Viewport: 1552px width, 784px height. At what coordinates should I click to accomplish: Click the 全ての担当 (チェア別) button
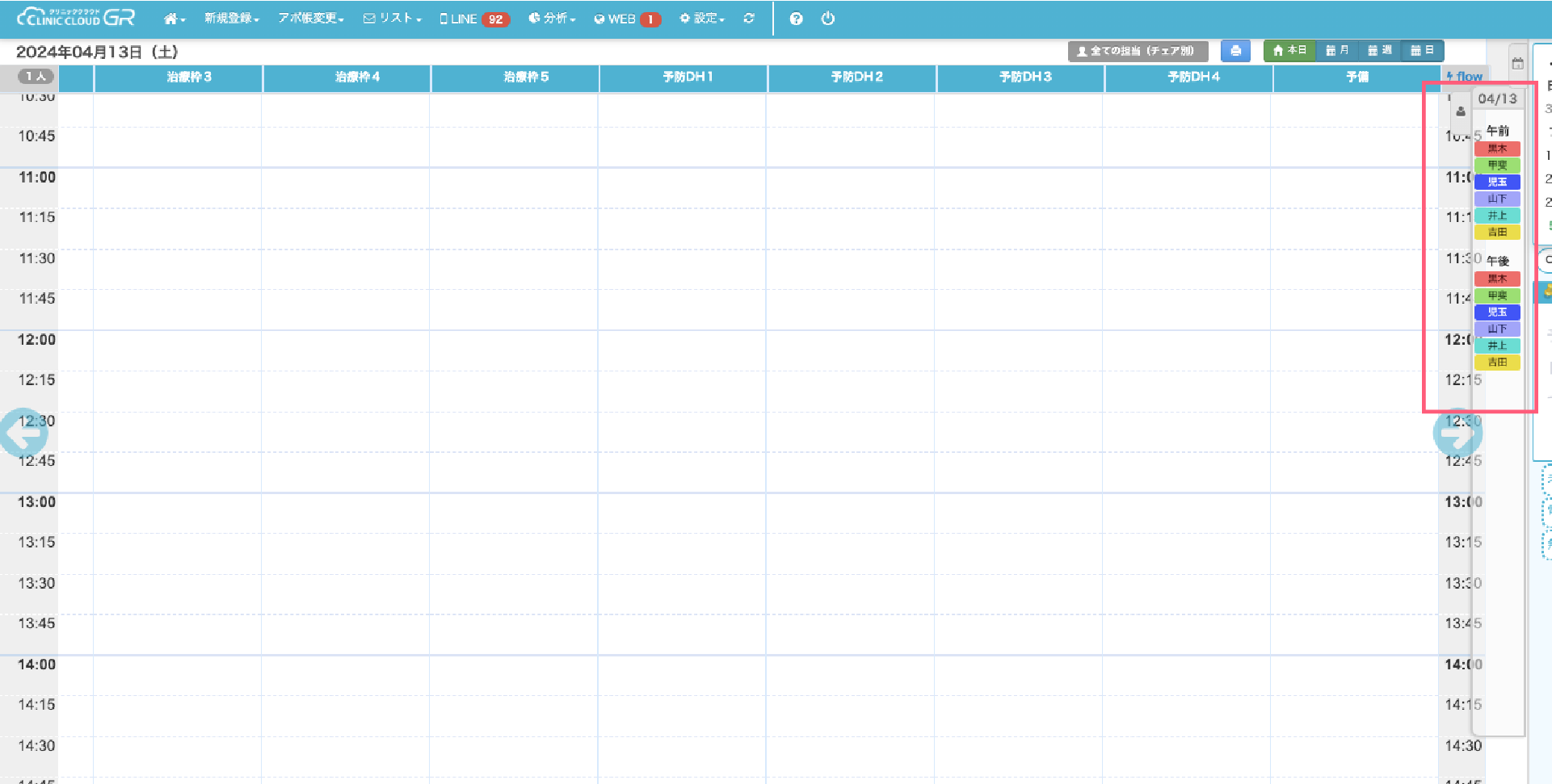coord(1138,51)
